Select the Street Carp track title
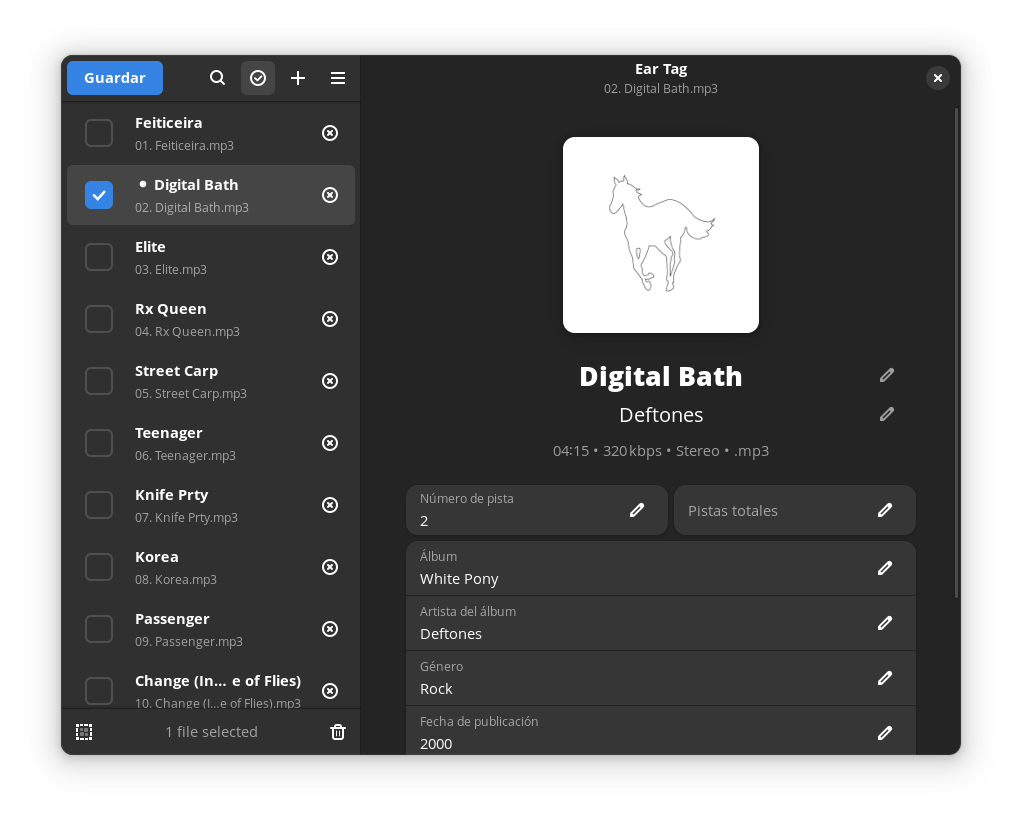 pyautogui.click(x=176, y=371)
